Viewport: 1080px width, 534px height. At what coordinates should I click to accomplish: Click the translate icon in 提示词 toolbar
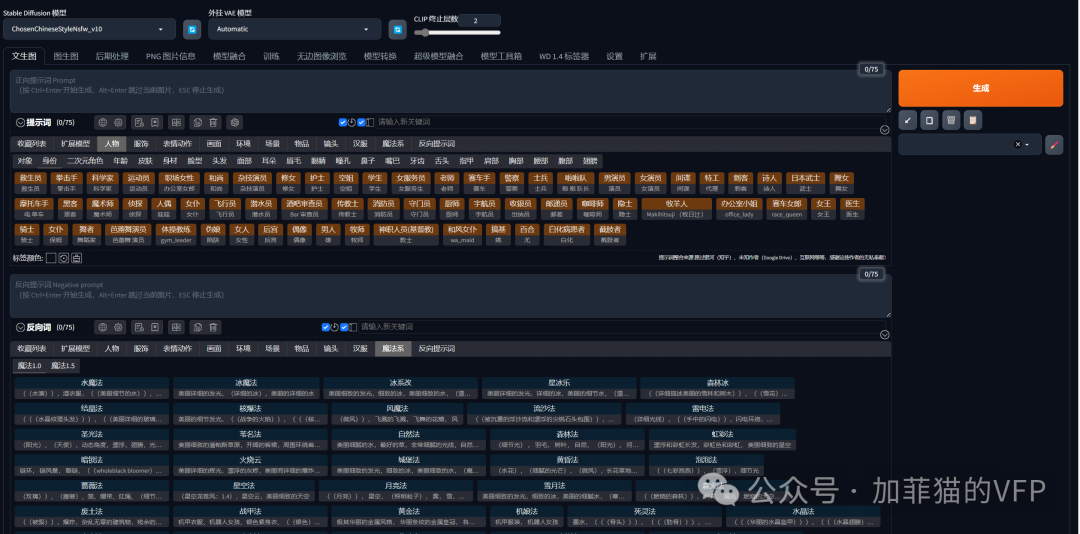176,123
